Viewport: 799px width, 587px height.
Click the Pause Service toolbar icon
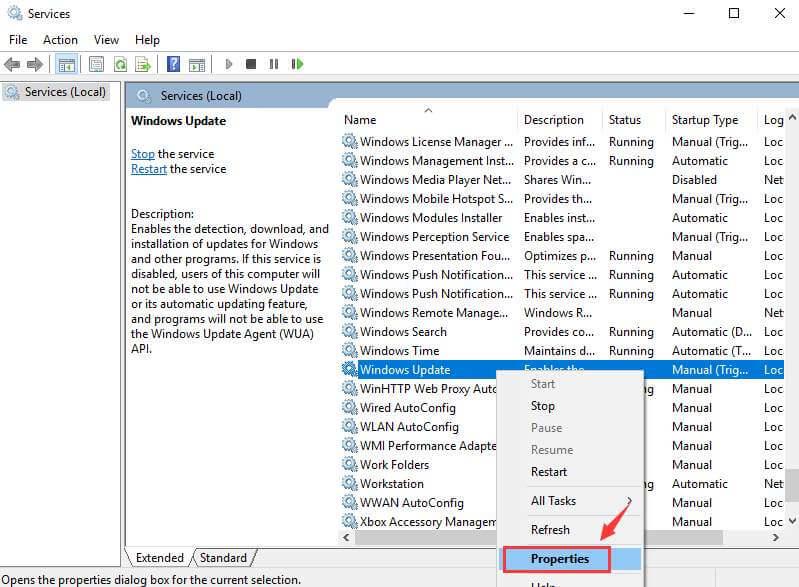[273, 64]
